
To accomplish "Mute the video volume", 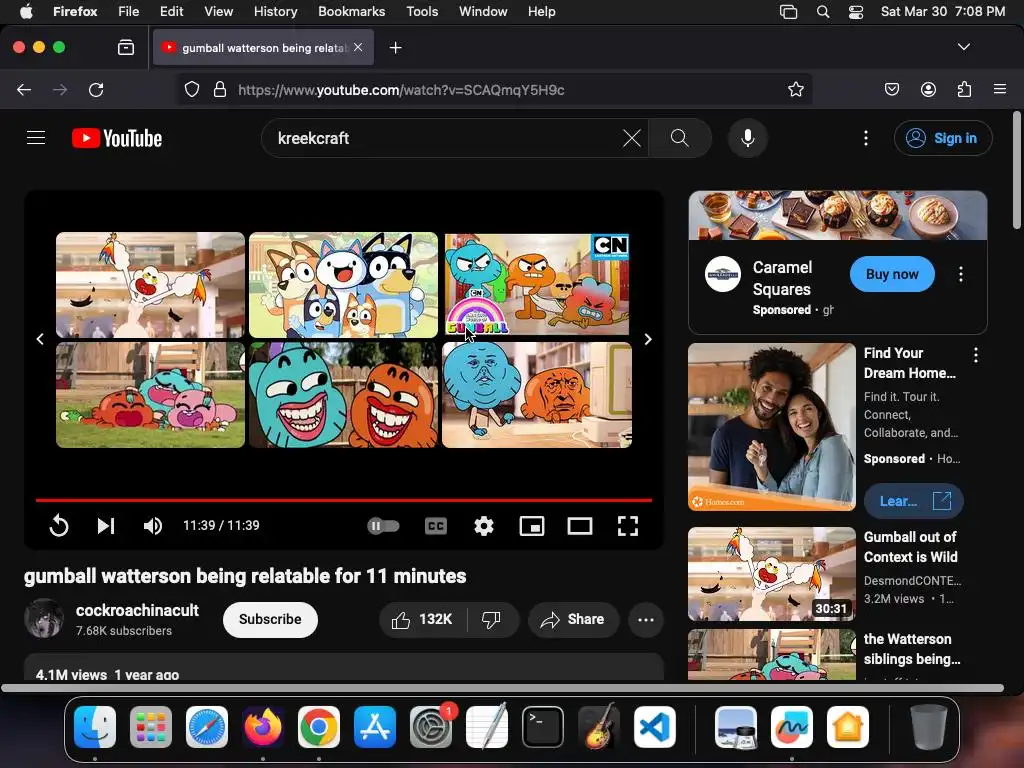I will coord(153,526).
